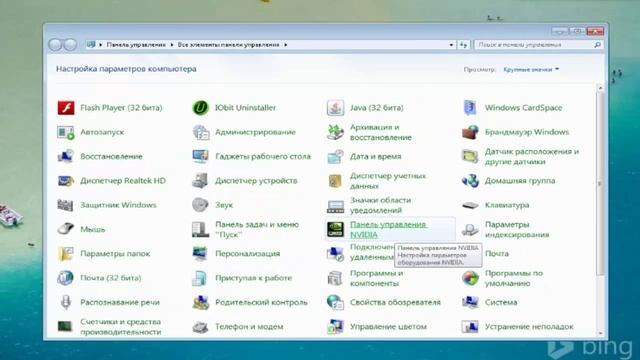Image resolution: width=640 pixels, height=360 pixels.
Task: Click the vertical scrollbar thumb
Action: [x=600, y=184]
